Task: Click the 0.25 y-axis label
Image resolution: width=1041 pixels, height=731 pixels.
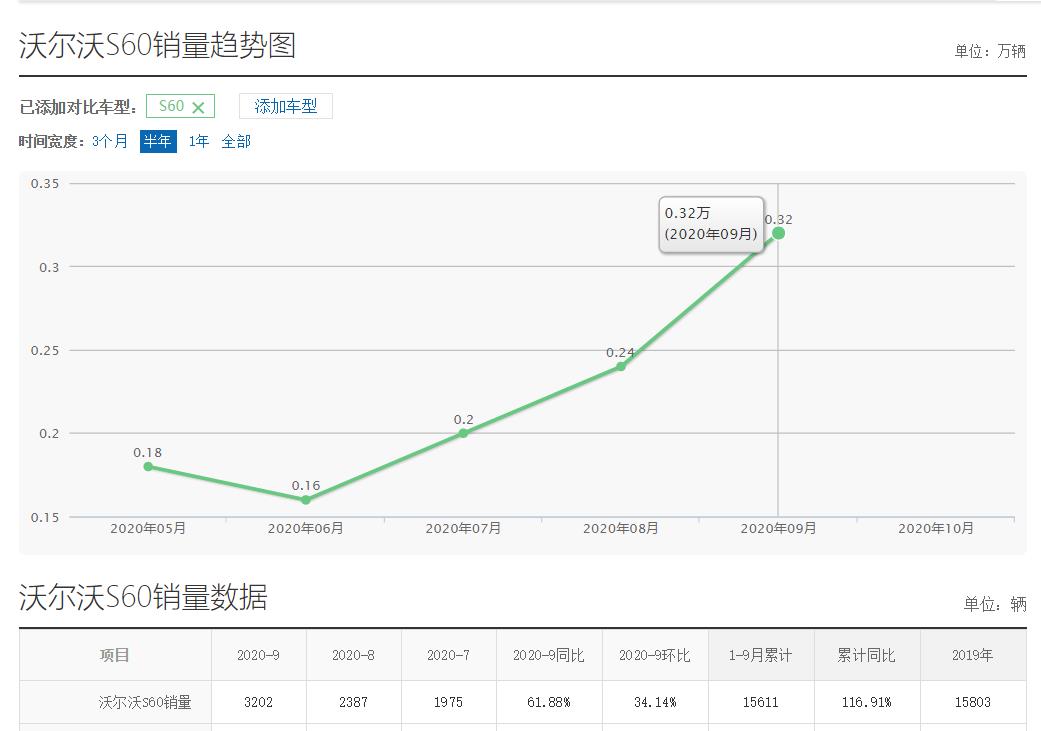Action: coord(45,351)
